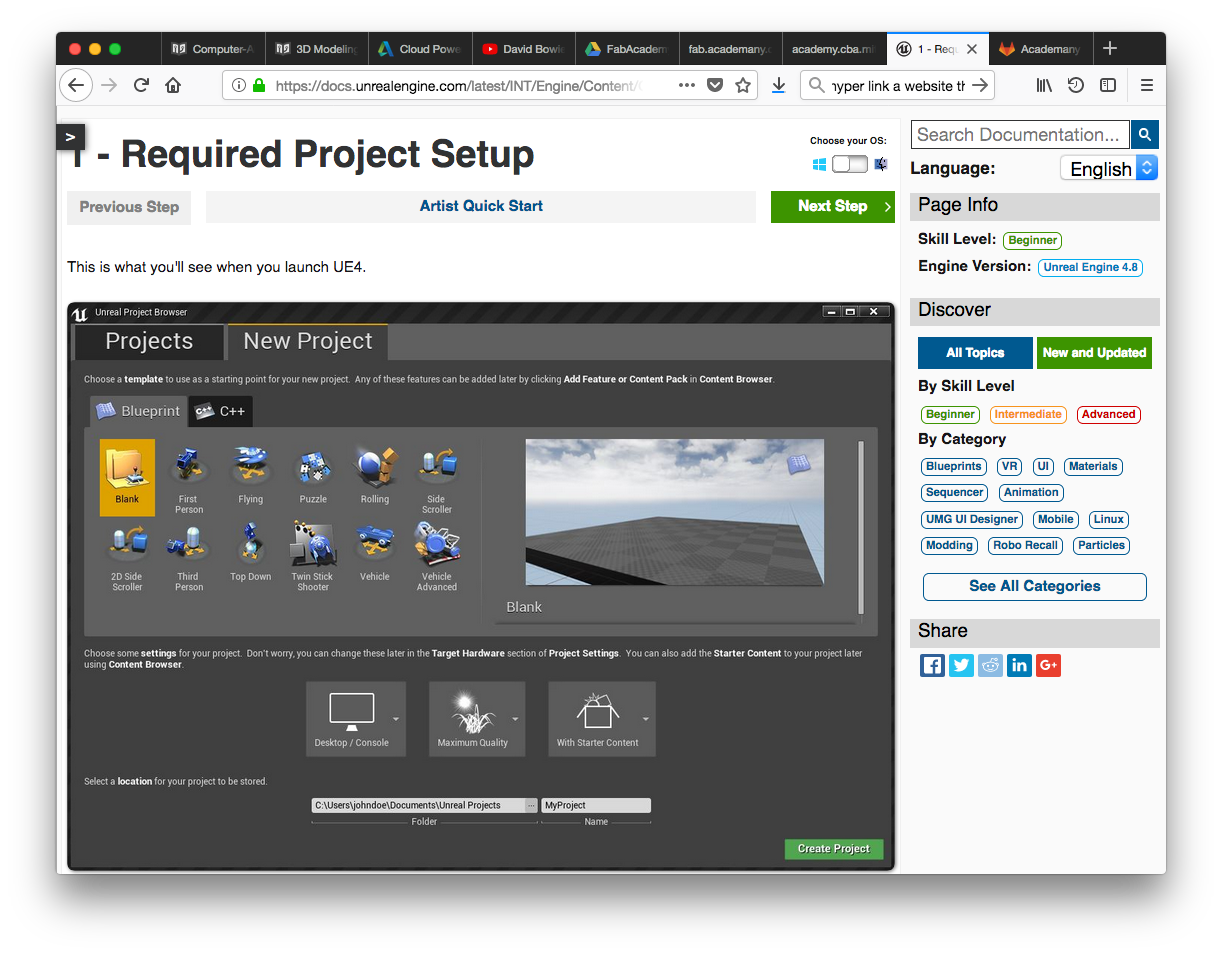
Task: Share page on Reddit
Action: [990, 665]
